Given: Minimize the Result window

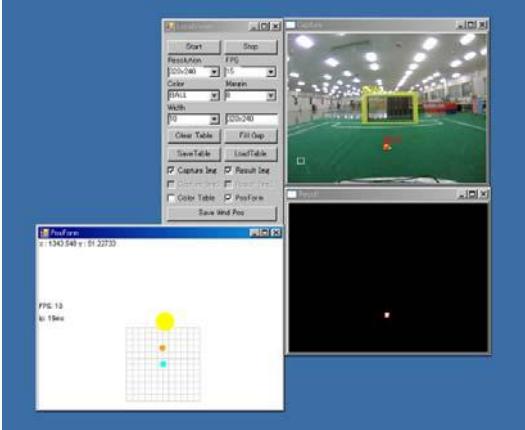Looking at the screenshot, I should [462, 194].
